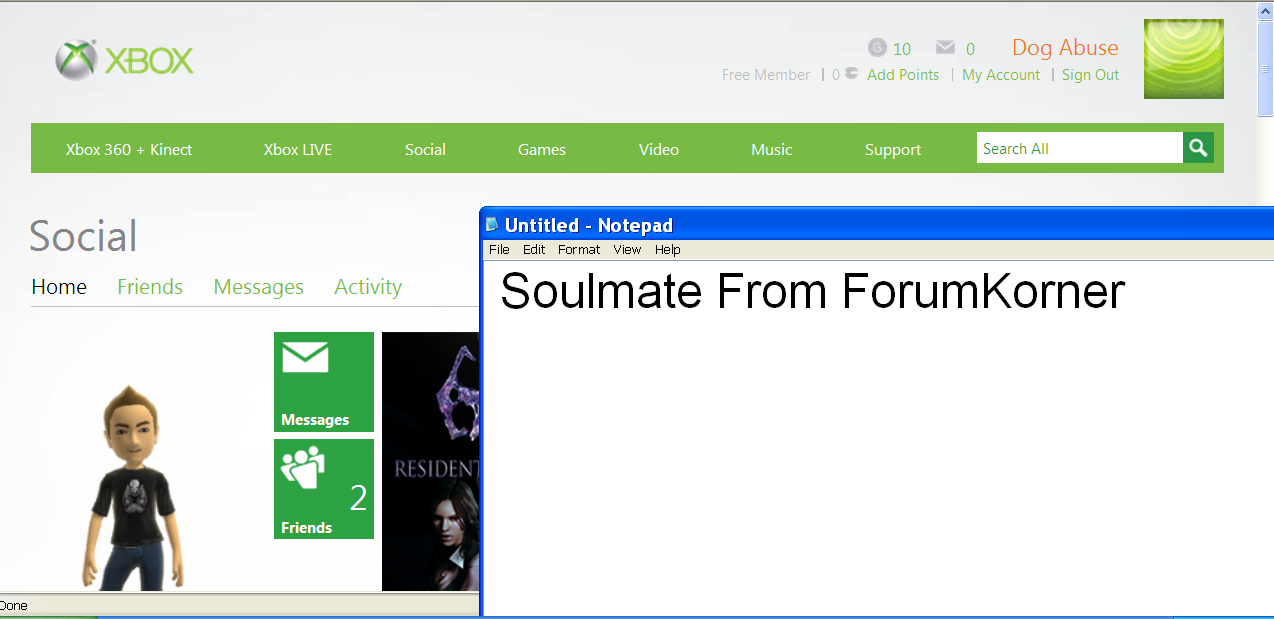The image size is (1274, 619).
Task: Click the Microsoft Points icon next to 0
Action: click(x=851, y=73)
